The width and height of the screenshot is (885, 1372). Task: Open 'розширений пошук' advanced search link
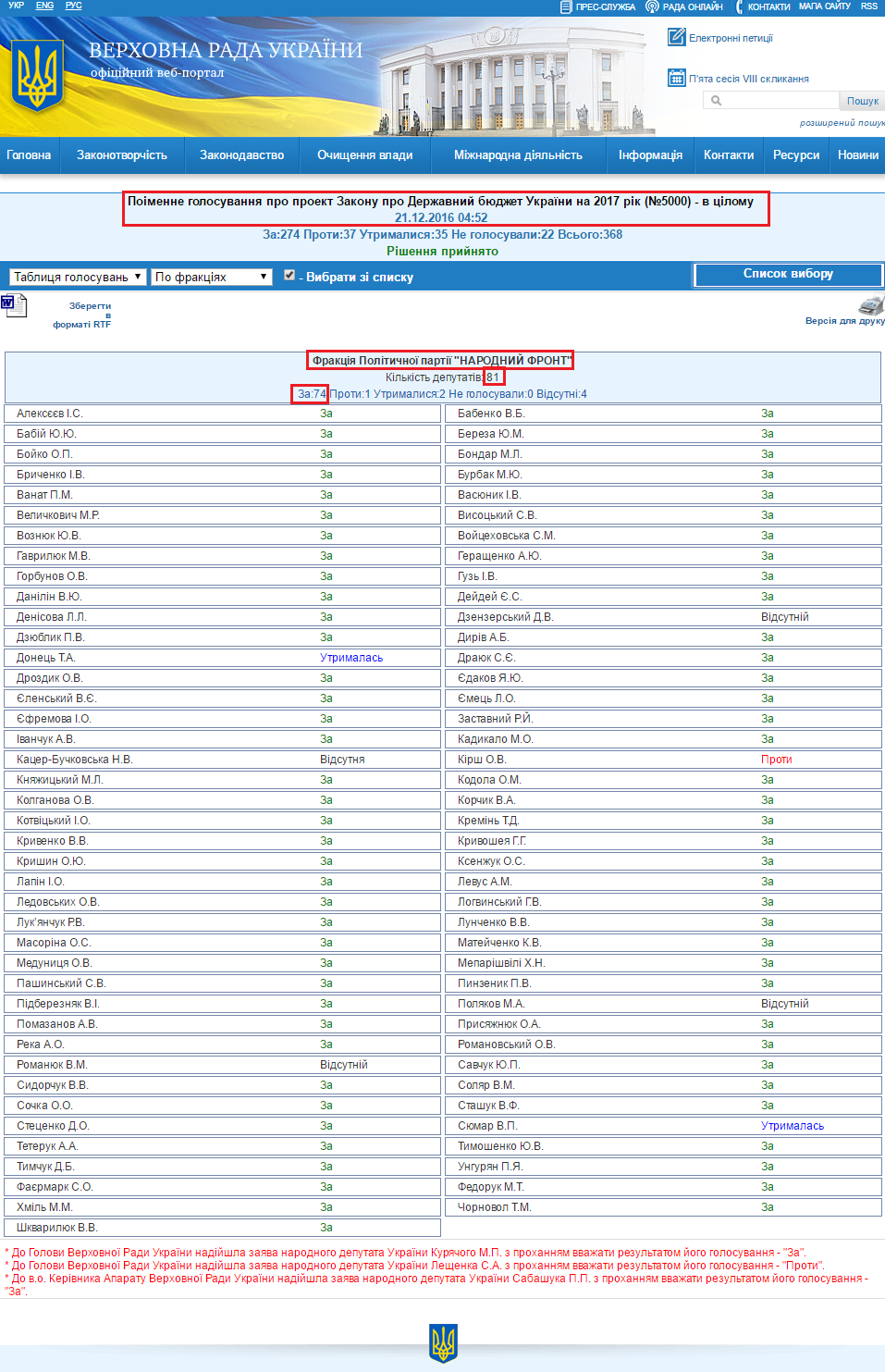click(x=842, y=122)
